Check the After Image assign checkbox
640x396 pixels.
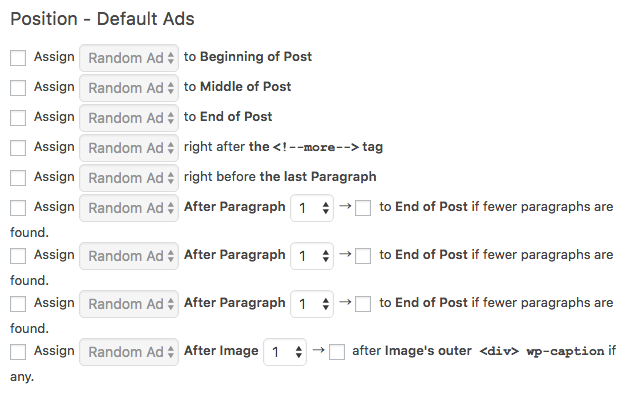[x=18, y=352]
